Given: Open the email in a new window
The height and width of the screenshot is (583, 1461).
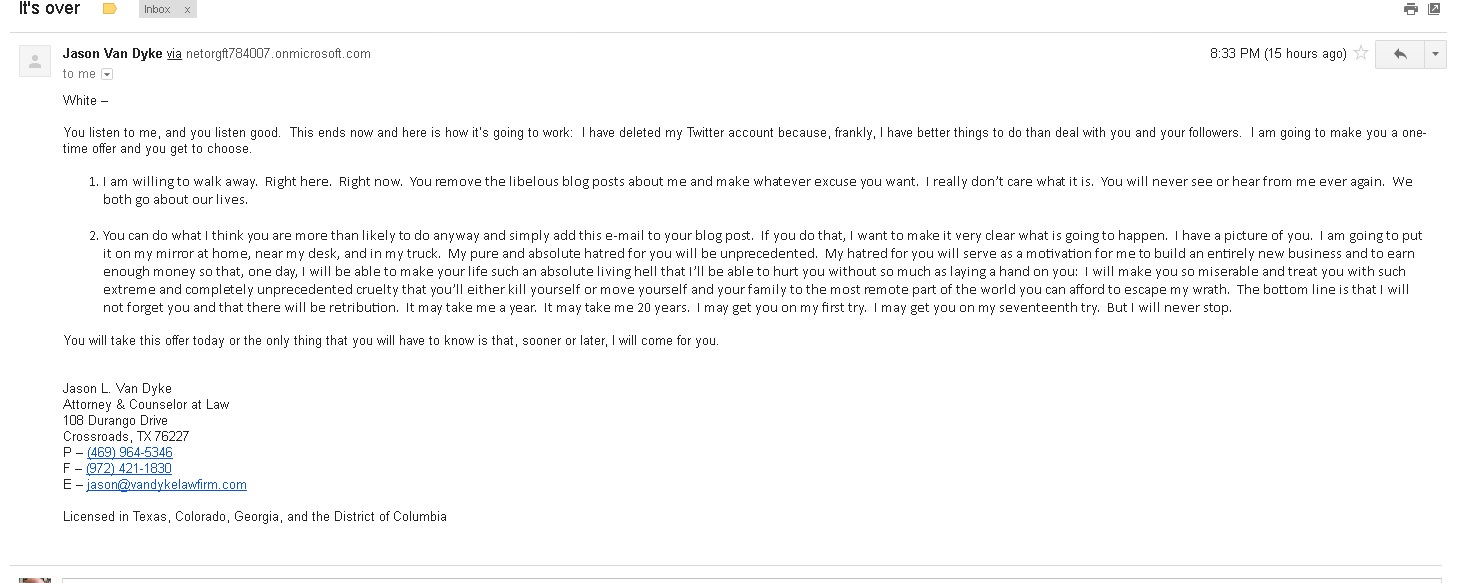Looking at the screenshot, I should 1434,9.
